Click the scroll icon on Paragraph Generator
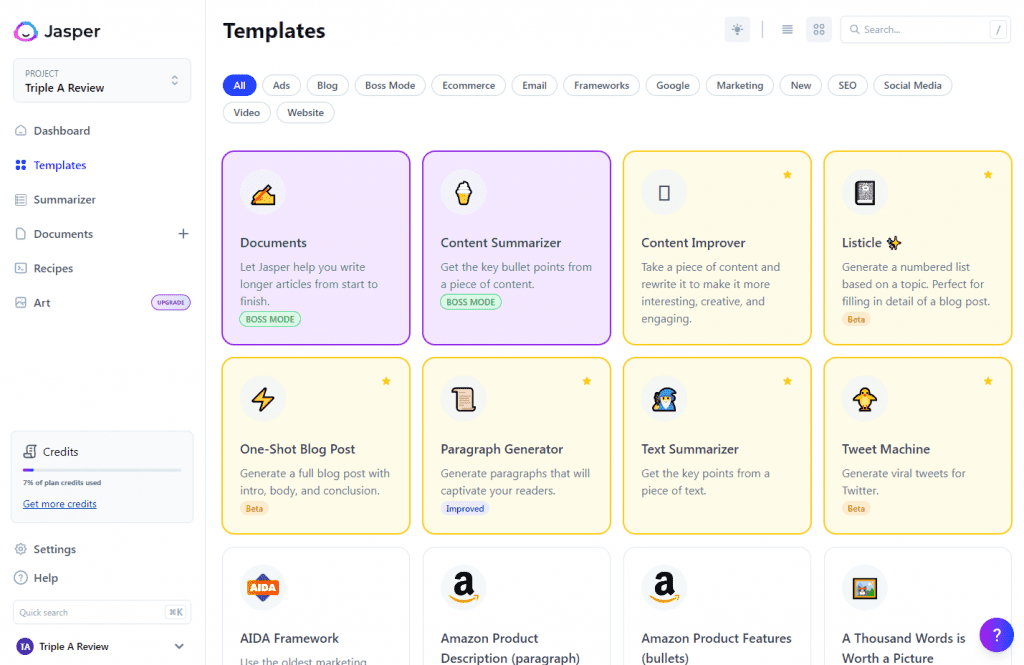Image resolution: width=1024 pixels, height=665 pixels. point(464,399)
